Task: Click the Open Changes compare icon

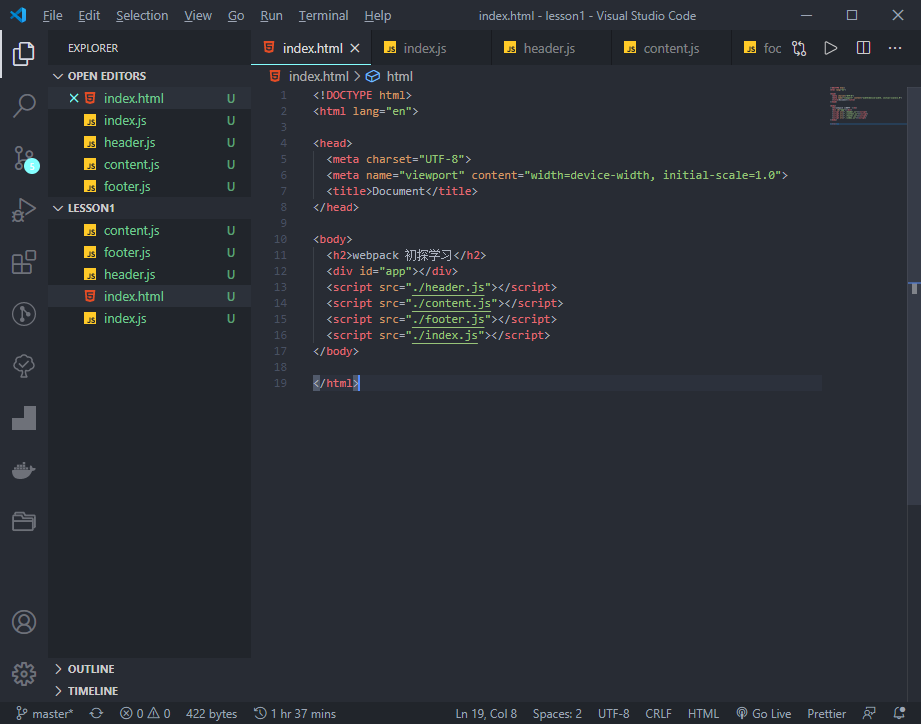Action: point(799,48)
